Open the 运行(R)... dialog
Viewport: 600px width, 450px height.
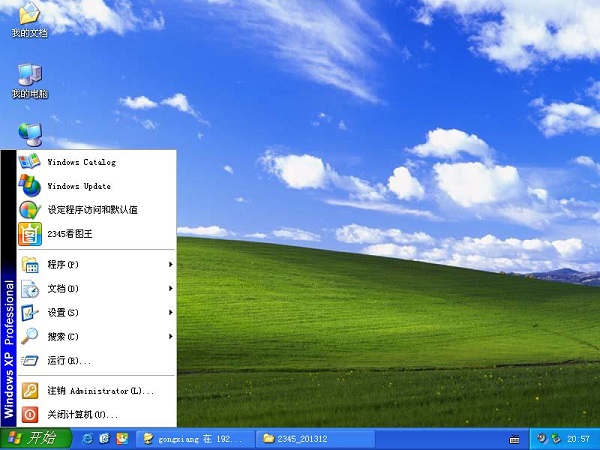(69, 360)
